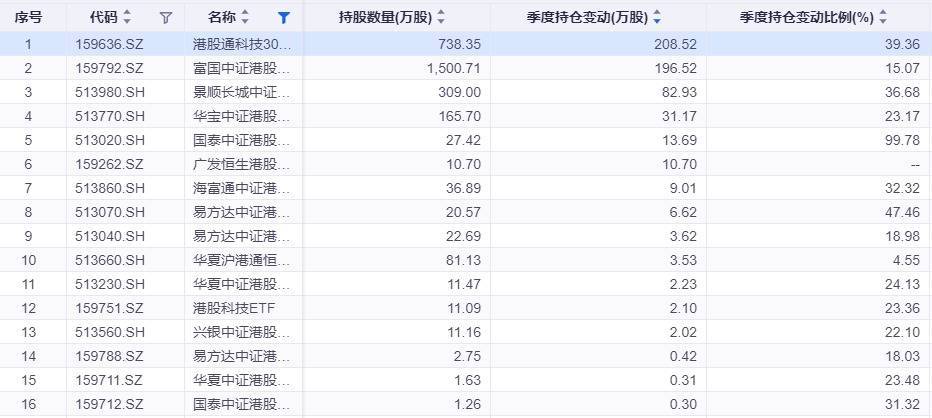932x418 pixels.
Task: Select code 159751.SZ
Action: [x=109, y=309]
